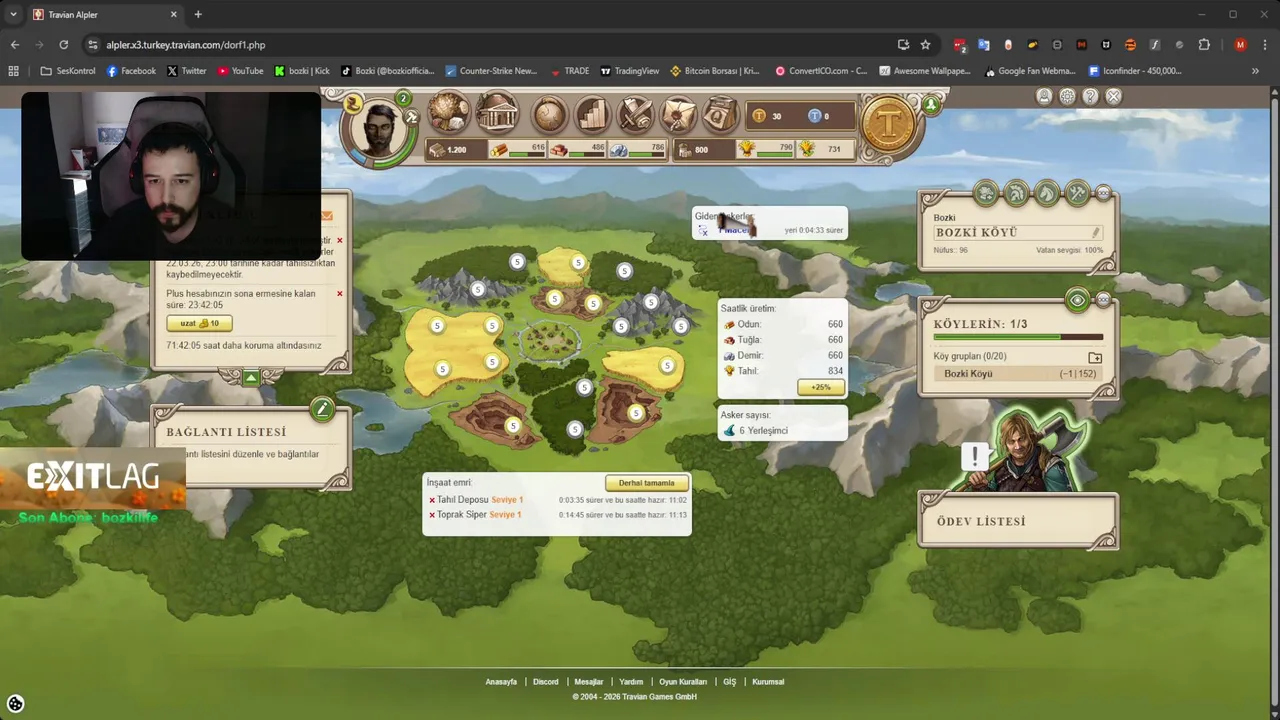Open a new Chrome tab
Viewport: 1280px width, 720px height.
pyautogui.click(x=198, y=15)
